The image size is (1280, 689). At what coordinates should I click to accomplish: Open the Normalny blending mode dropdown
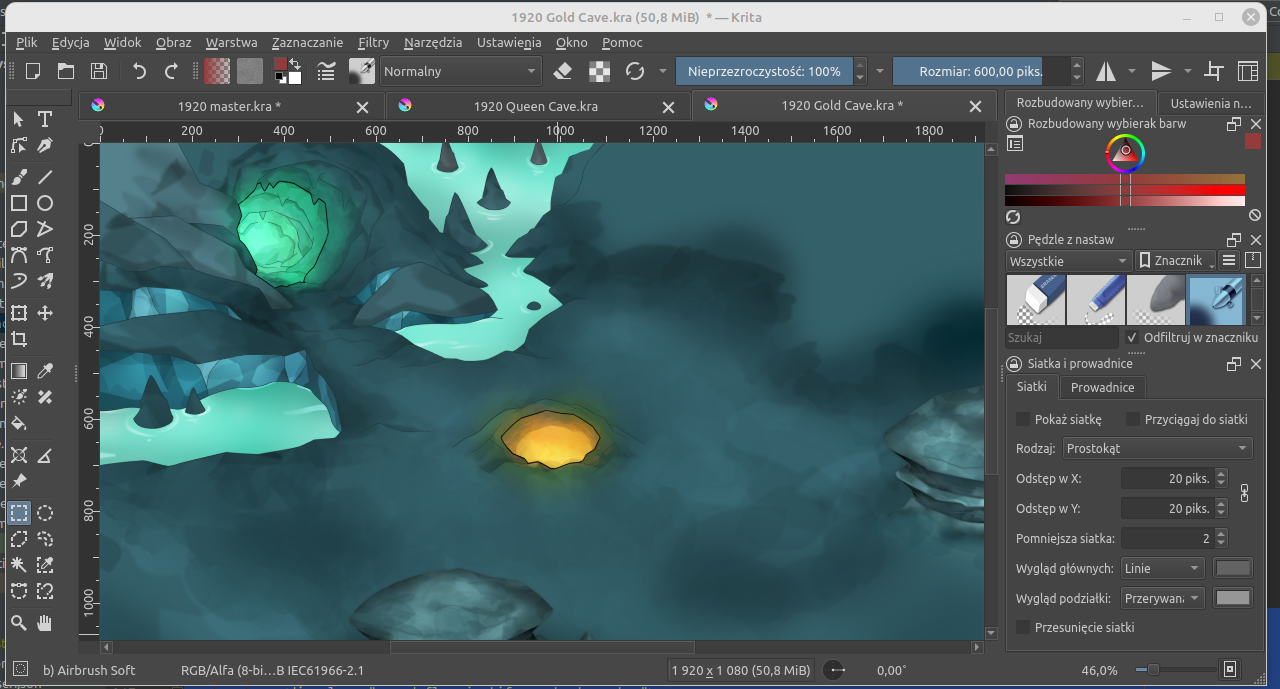coord(459,71)
